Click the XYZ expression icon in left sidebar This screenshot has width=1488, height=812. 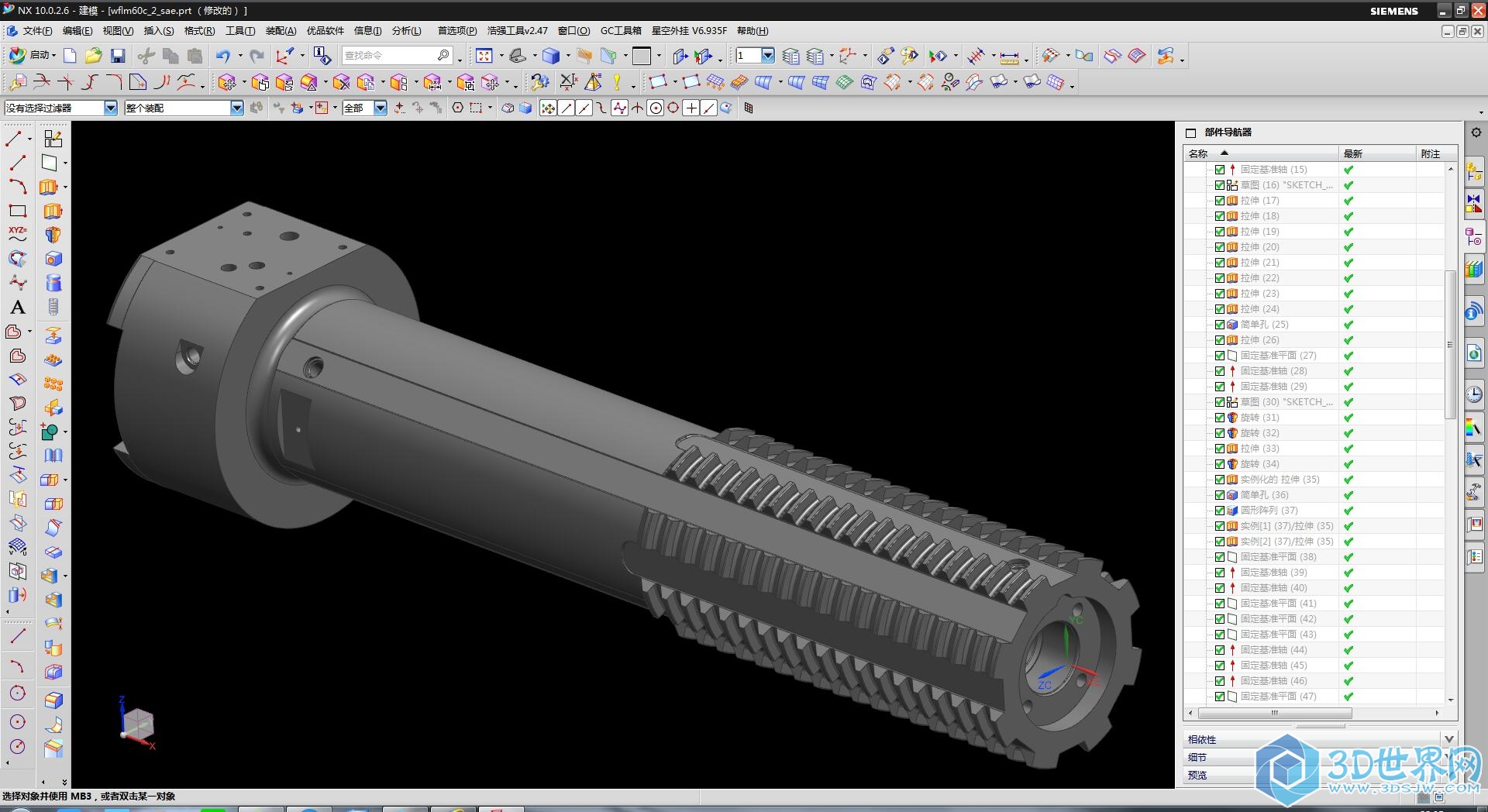[x=17, y=234]
